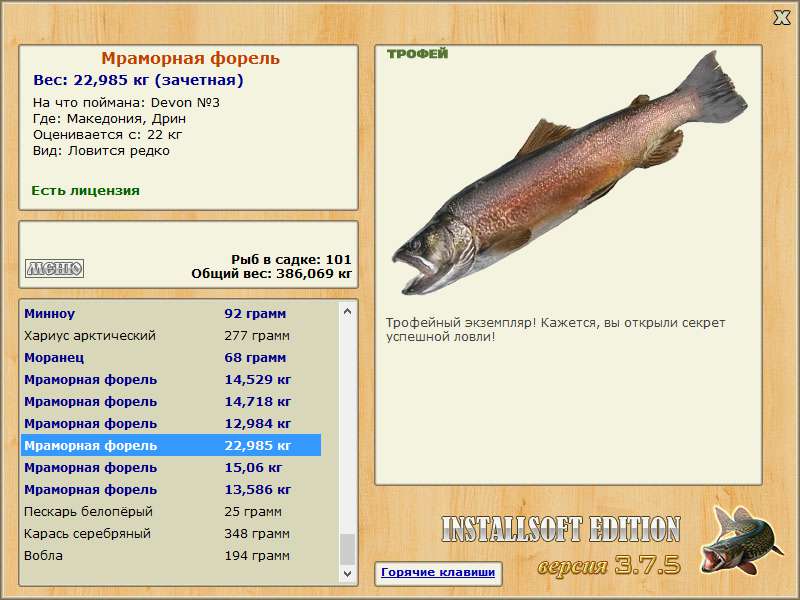
Task: Close the fish trophy window
Action: click(x=781, y=18)
